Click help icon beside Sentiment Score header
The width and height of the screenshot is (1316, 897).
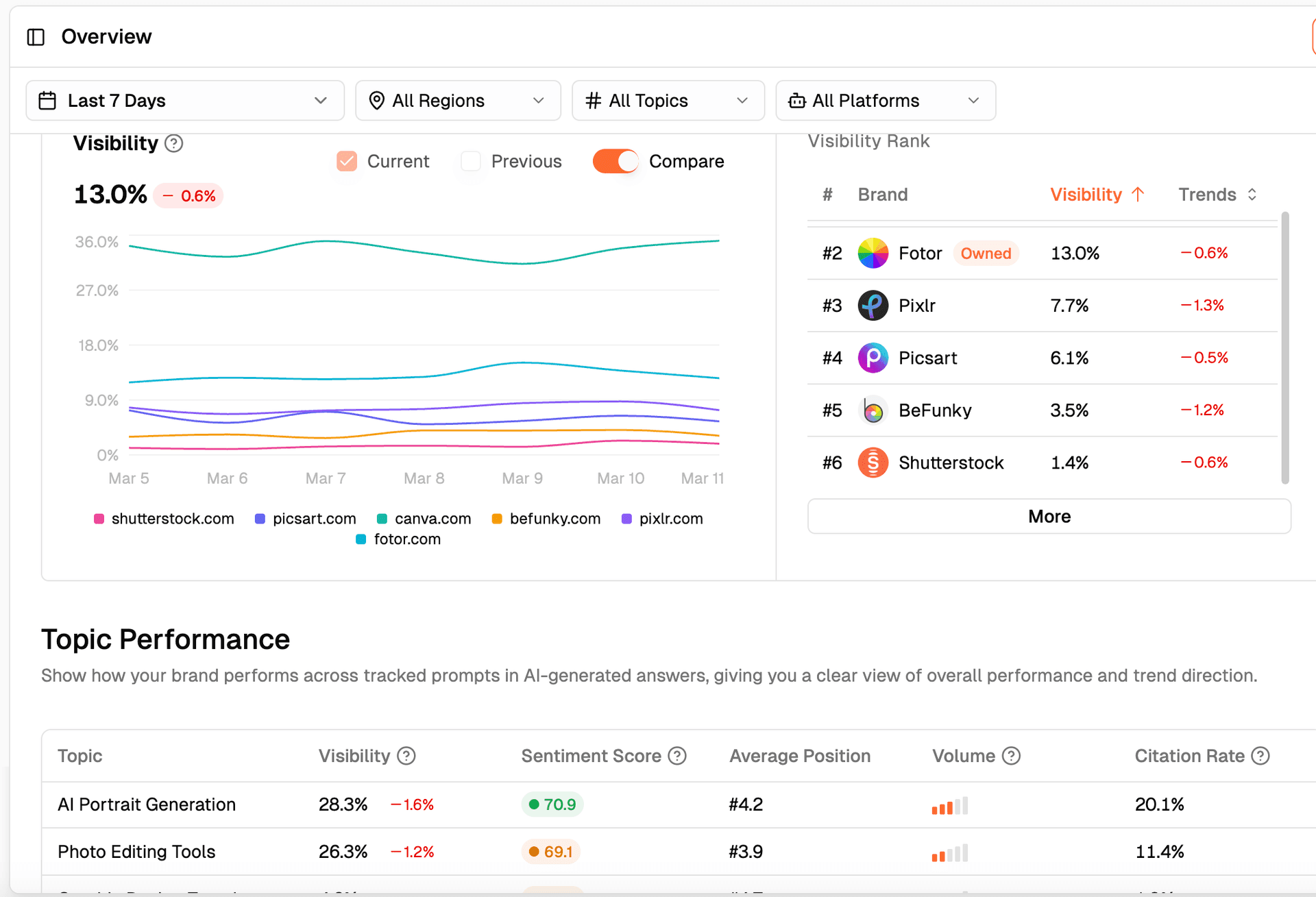677,756
